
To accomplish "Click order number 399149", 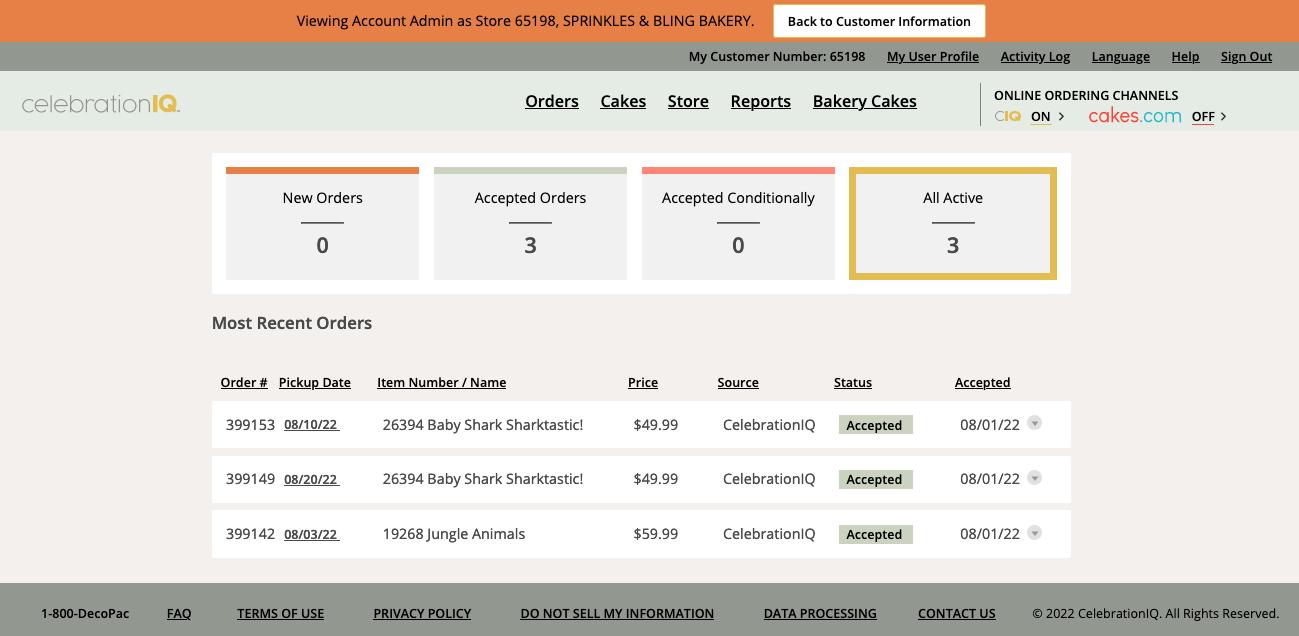I will [x=250, y=479].
